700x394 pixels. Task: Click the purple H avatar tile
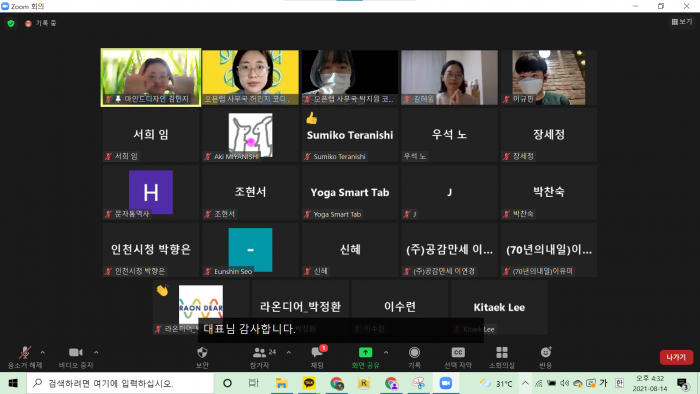pyautogui.click(x=151, y=192)
